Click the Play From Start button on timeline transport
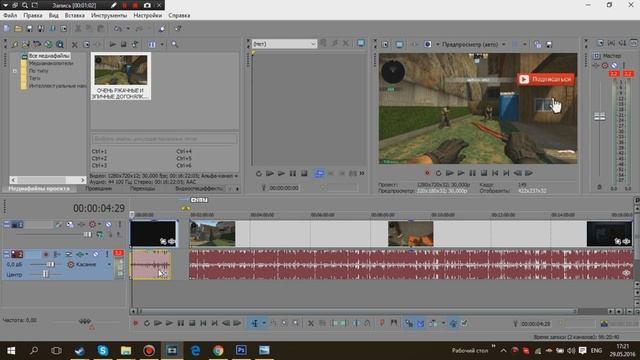This screenshot has height=360, width=640. (x=158, y=324)
